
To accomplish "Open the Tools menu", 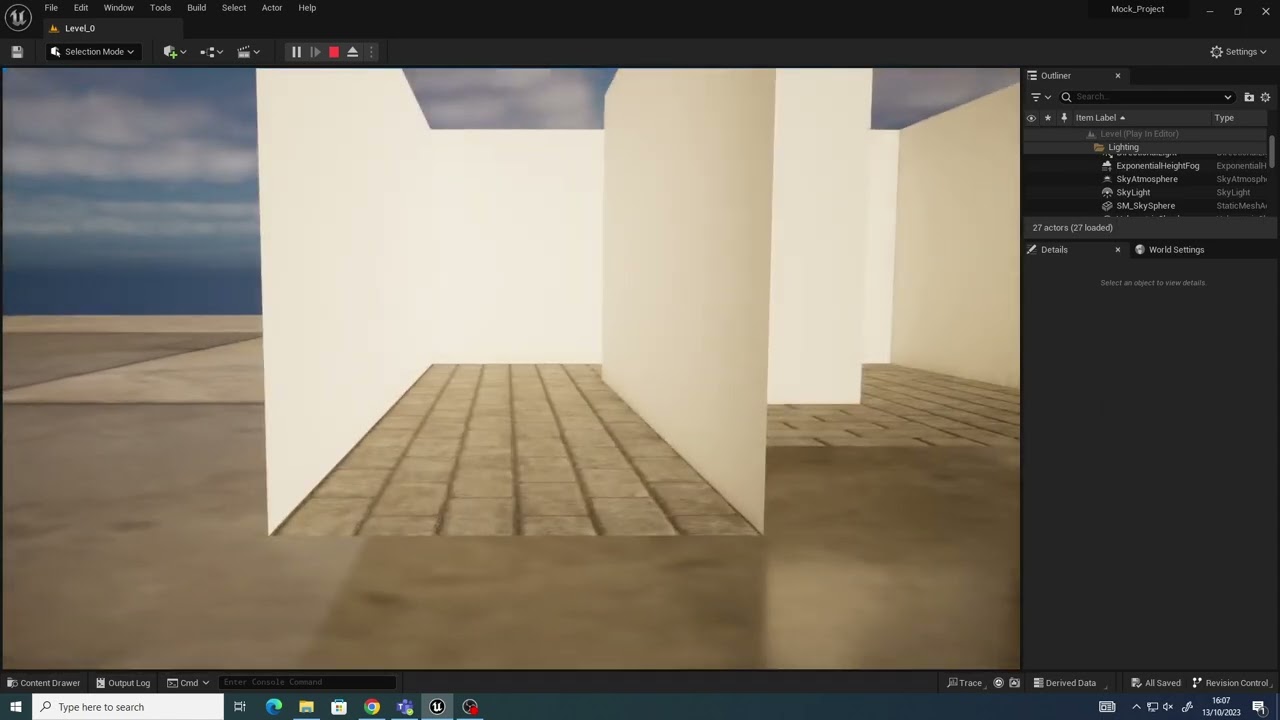I will point(160,8).
